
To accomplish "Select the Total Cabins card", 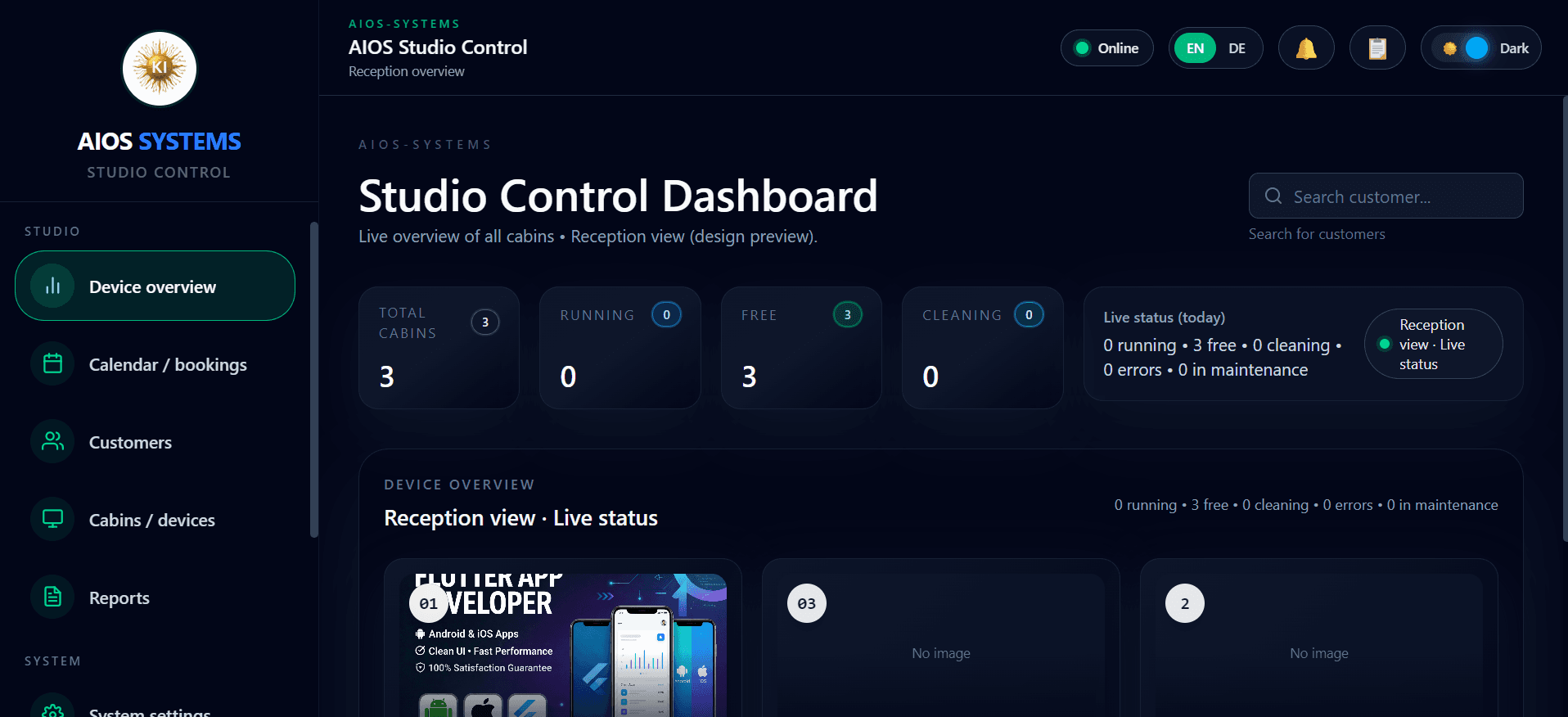I will (x=439, y=347).
